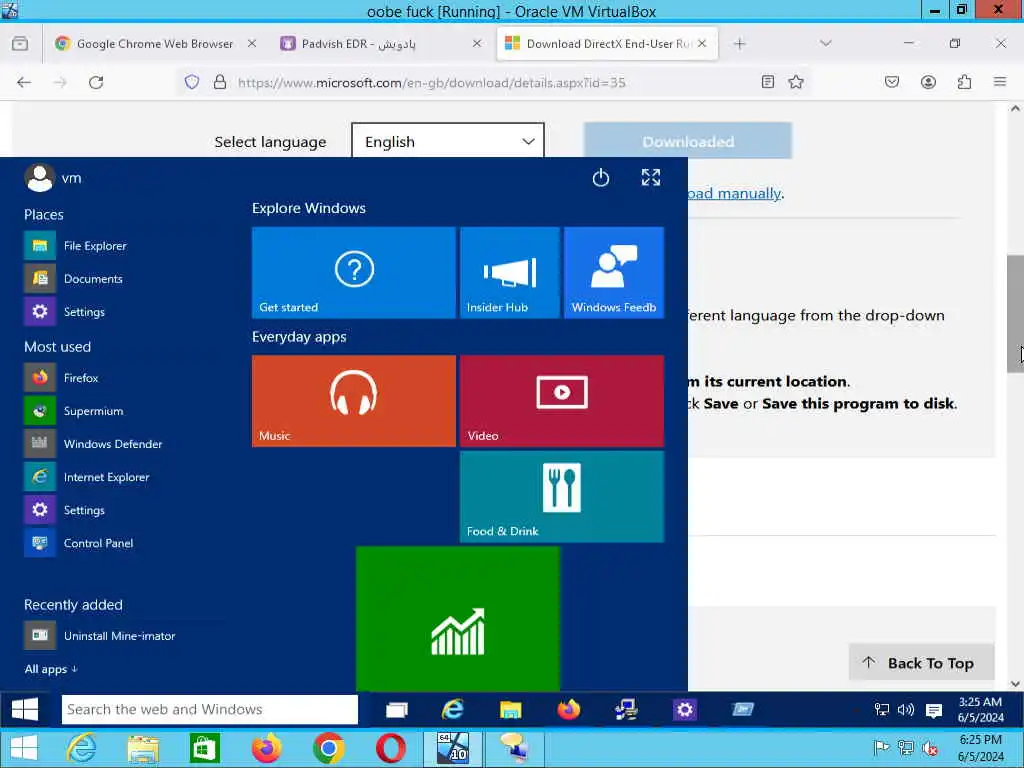This screenshot has height=768, width=1024.
Task: Open Firefox View icon left of tabs
Action: click(x=20, y=44)
